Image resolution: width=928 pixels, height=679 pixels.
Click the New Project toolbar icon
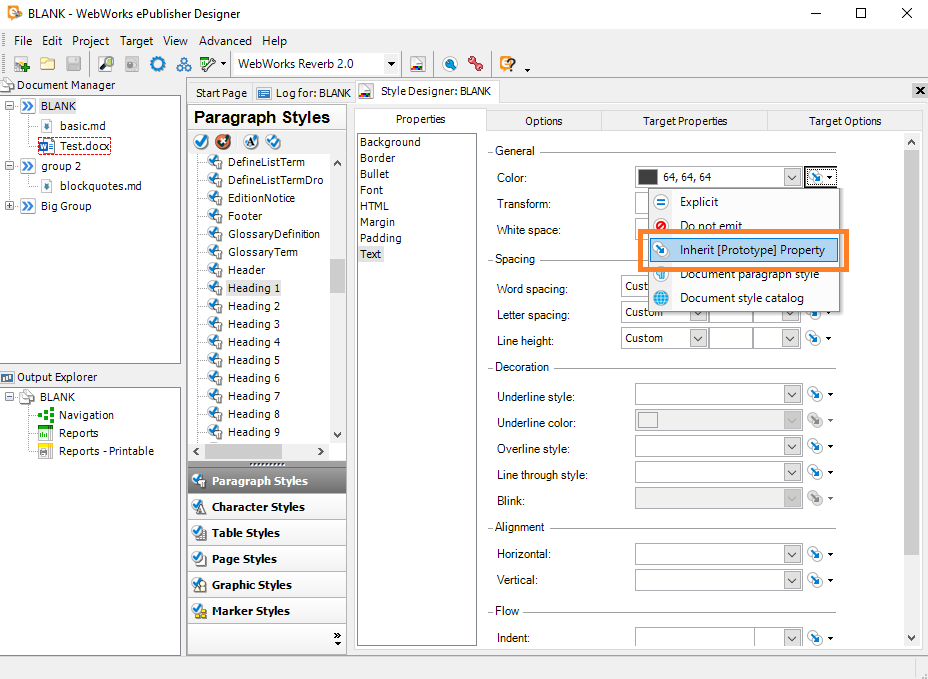(x=22, y=64)
